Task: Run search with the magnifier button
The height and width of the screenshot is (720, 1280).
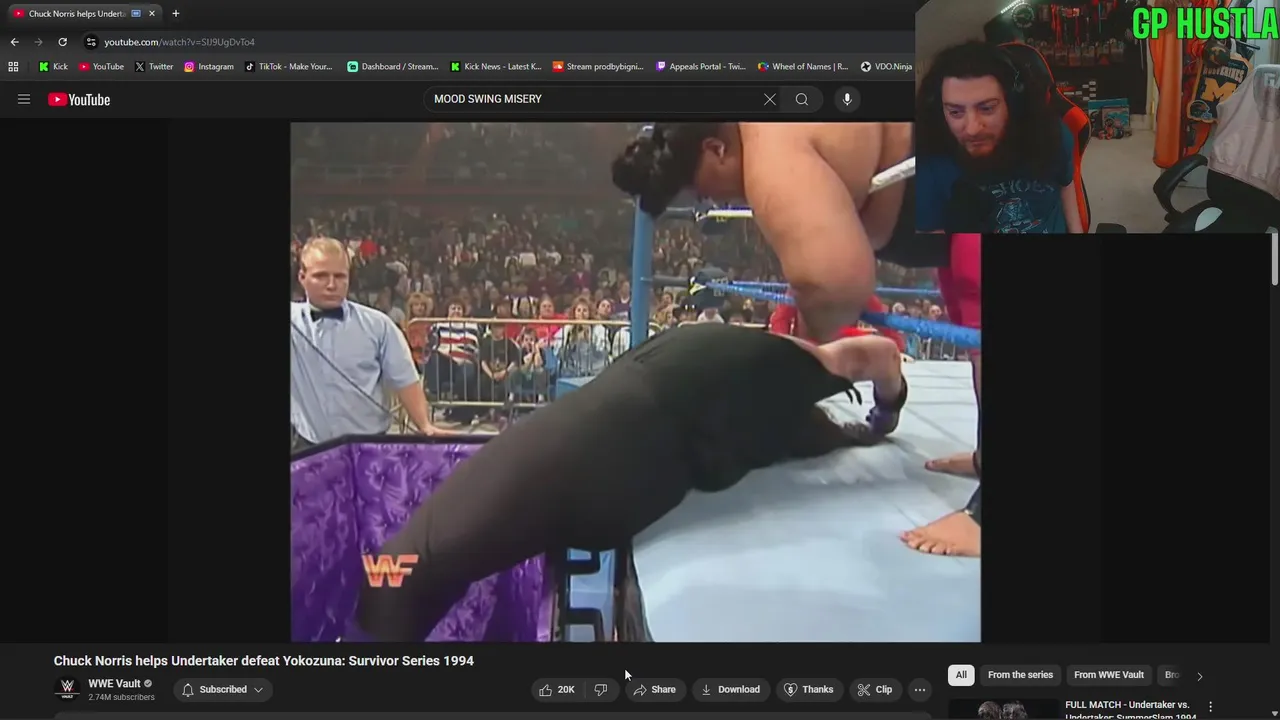Action: 802,99
